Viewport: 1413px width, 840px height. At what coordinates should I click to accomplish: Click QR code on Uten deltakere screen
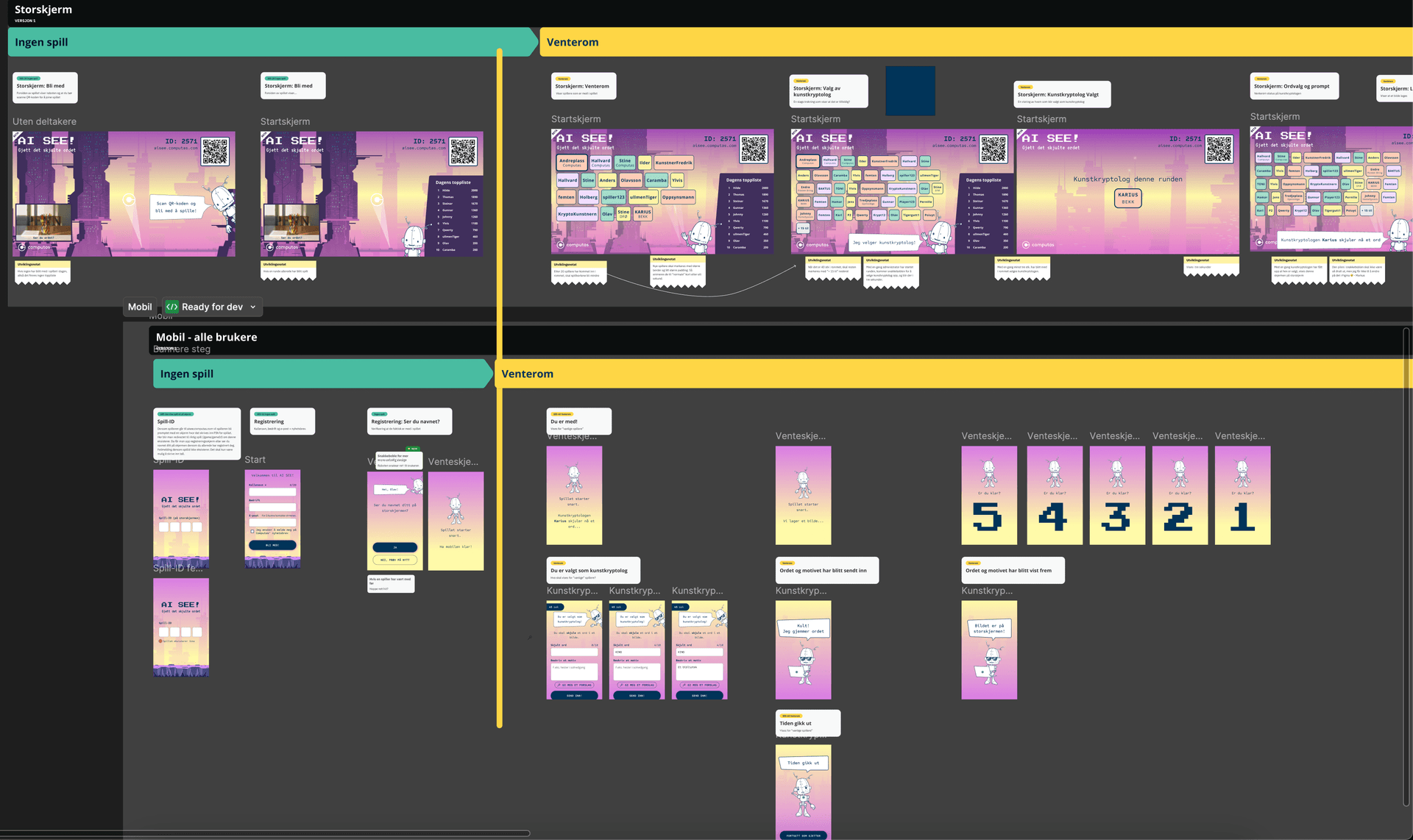coord(215,151)
